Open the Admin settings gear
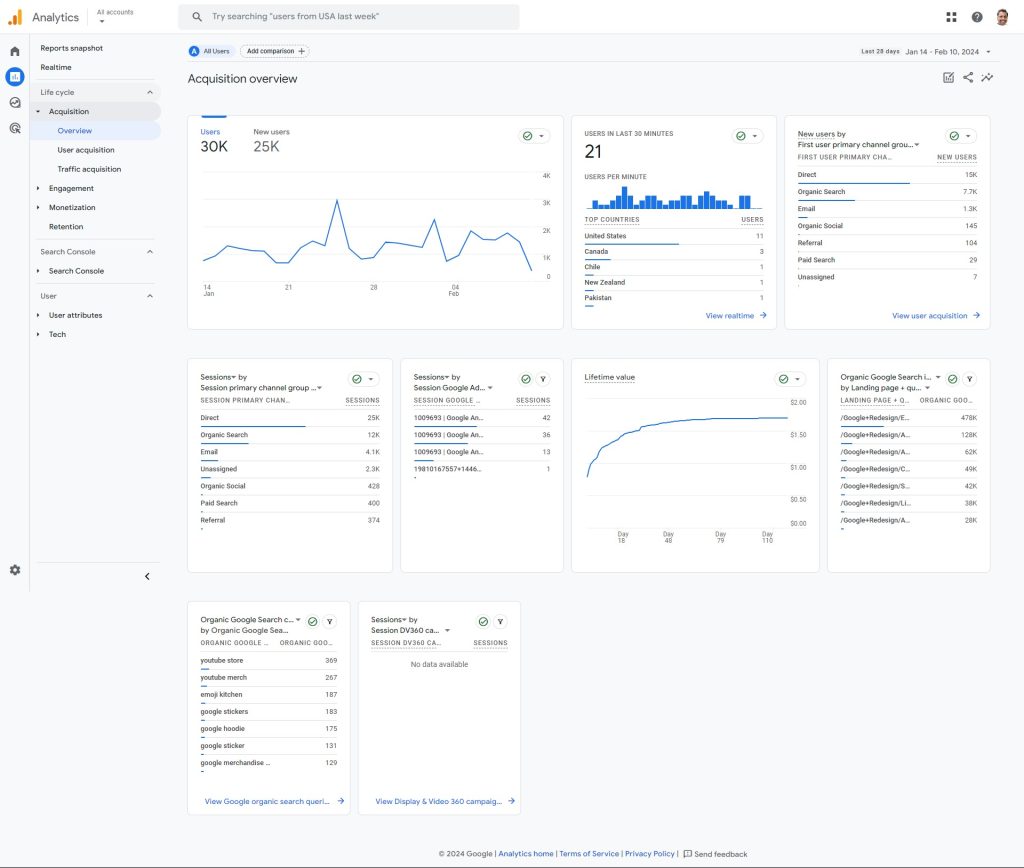Screen dimensions: 1024x868 click(x=15, y=570)
